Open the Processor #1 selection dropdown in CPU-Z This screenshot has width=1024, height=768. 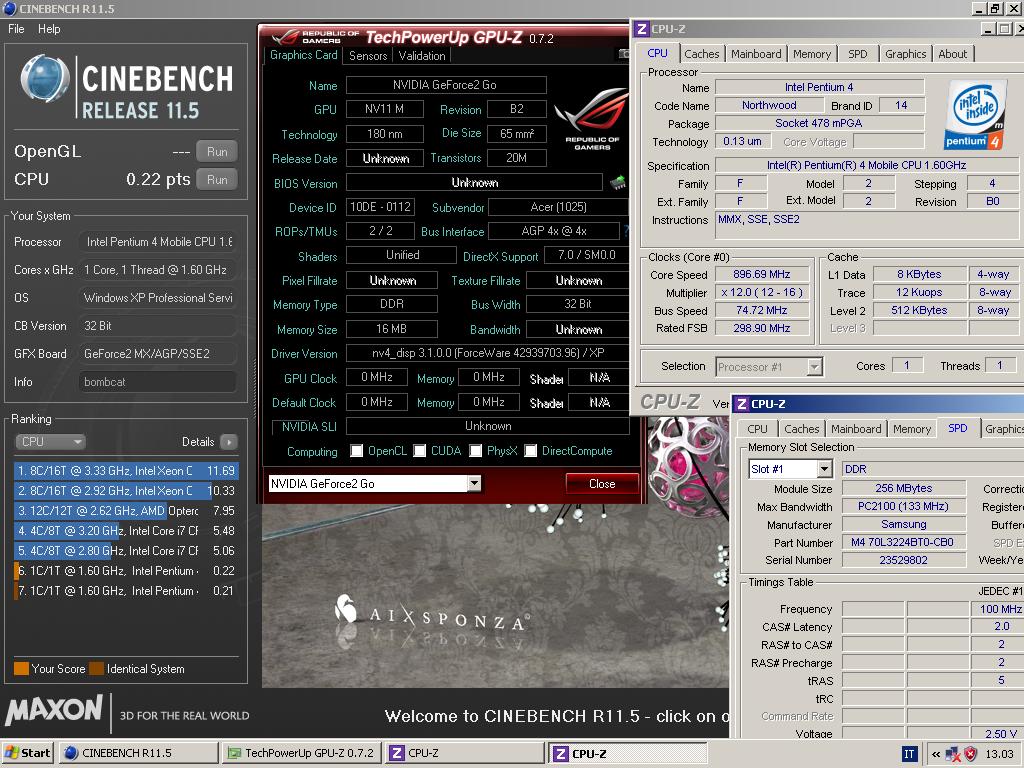tap(814, 367)
